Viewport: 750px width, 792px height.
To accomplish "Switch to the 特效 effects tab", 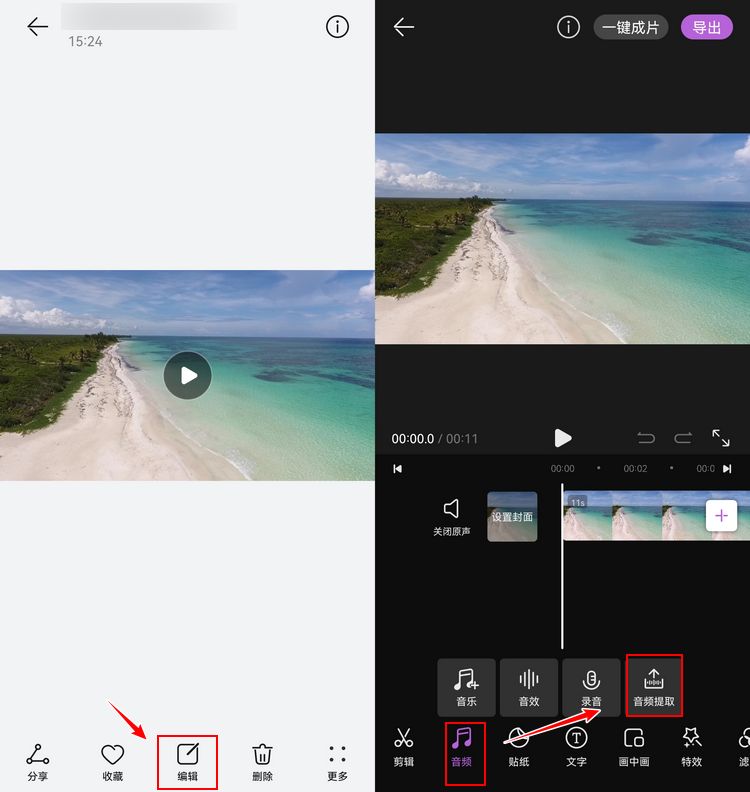I will pyautogui.click(x=691, y=748).
